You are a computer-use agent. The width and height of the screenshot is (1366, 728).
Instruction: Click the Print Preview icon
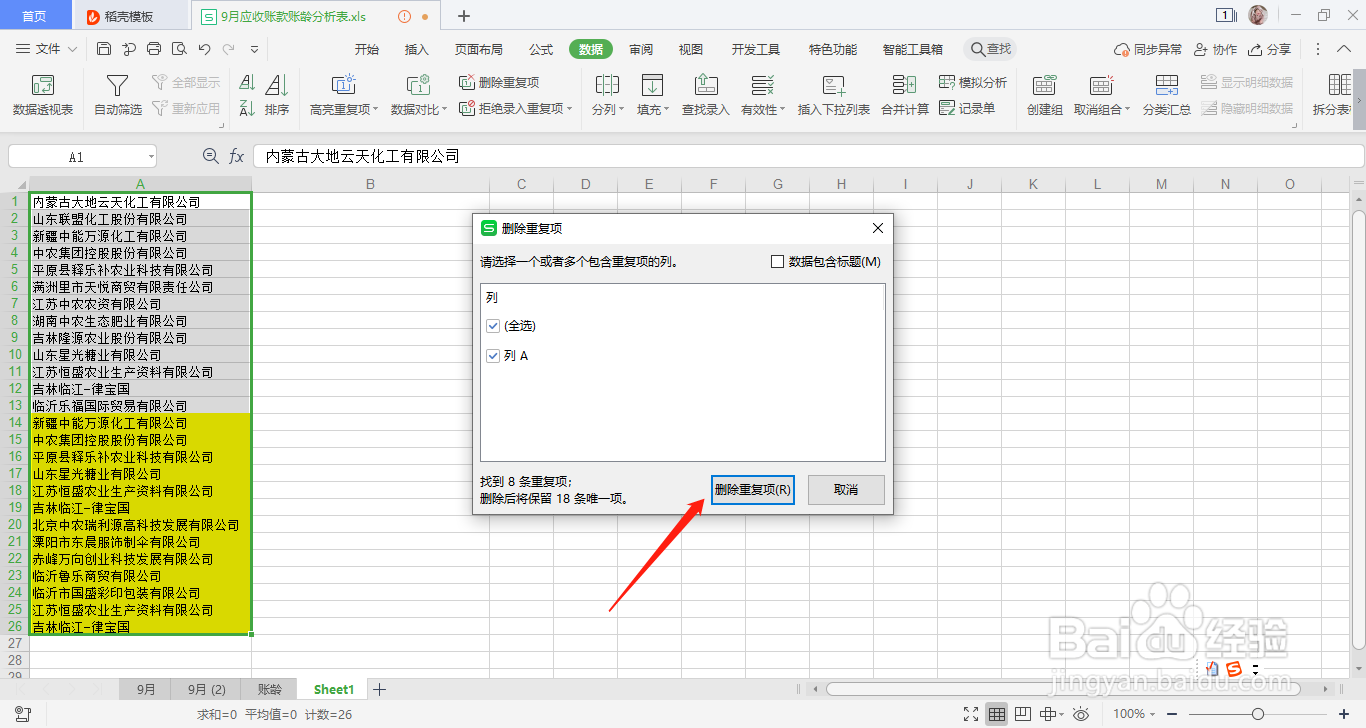pos(179,49)
